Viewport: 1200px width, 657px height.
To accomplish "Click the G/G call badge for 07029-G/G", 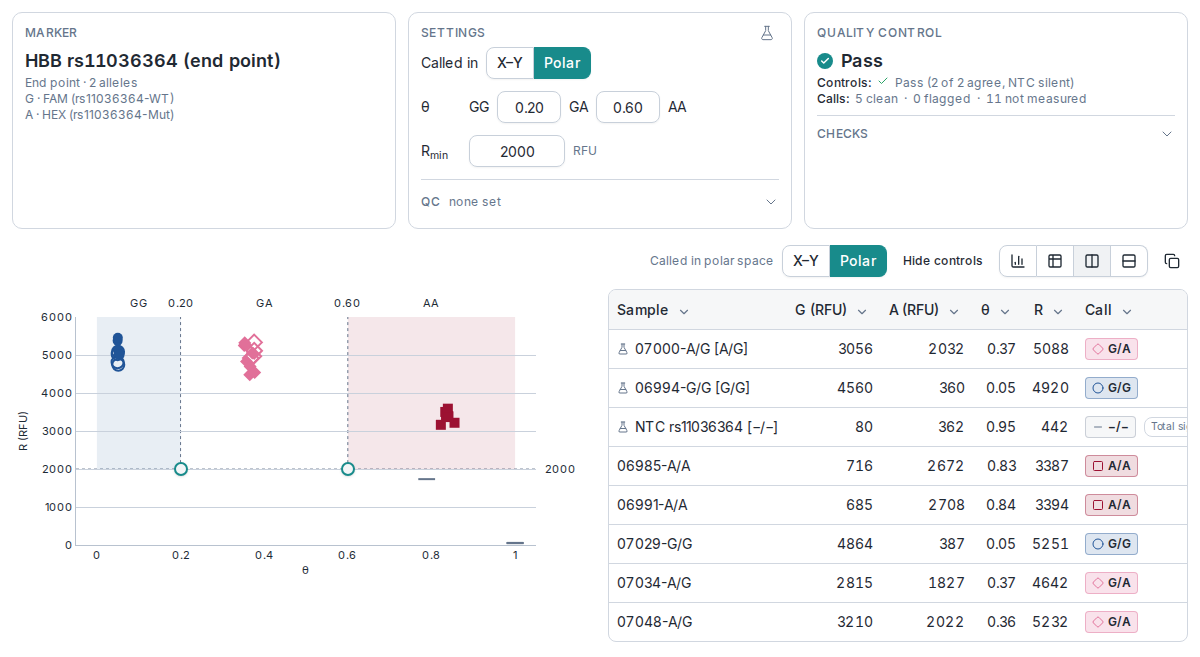I will tap(1111, 544).
